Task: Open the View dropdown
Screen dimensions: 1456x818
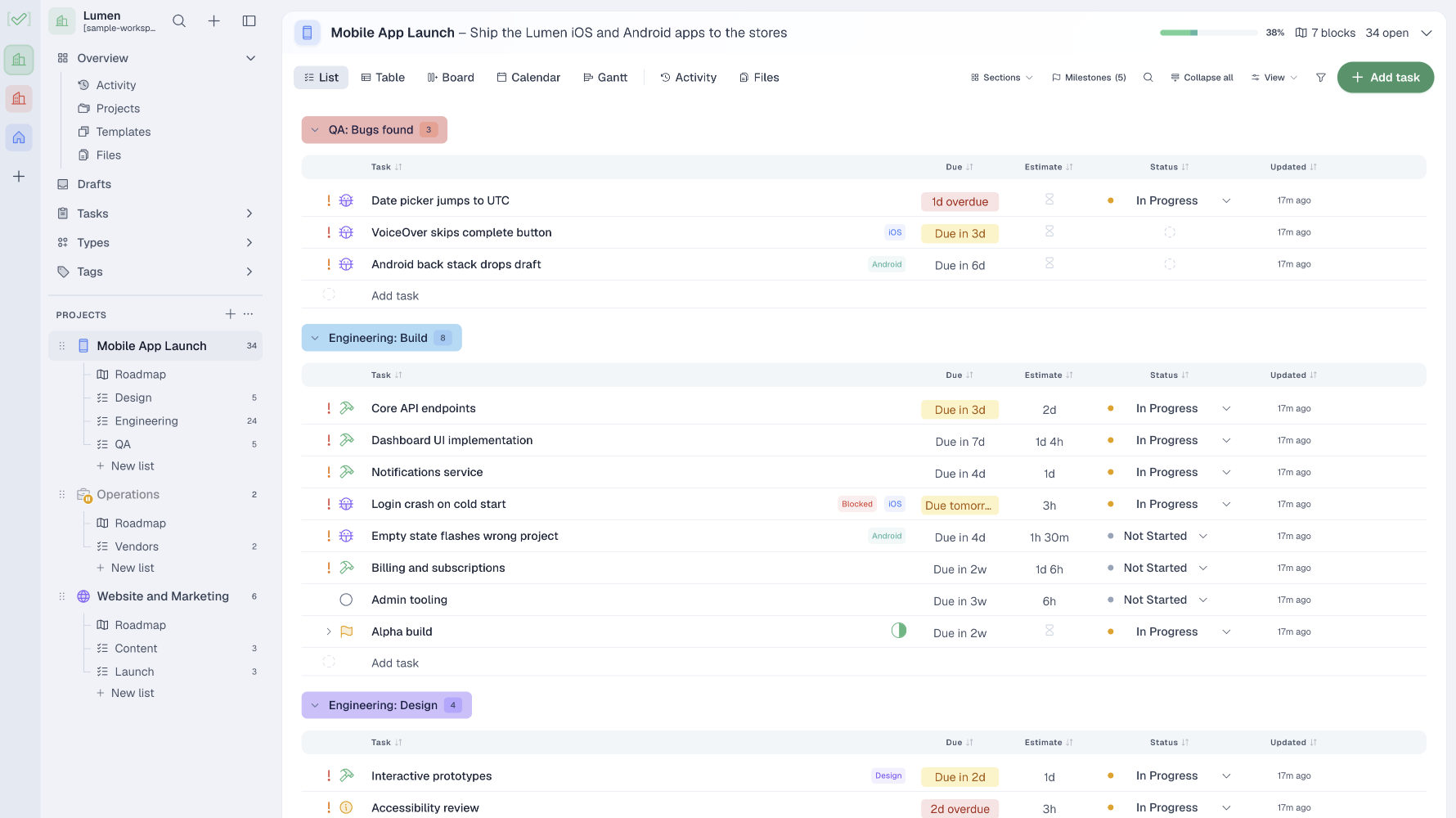Action: coord(1274,78)
